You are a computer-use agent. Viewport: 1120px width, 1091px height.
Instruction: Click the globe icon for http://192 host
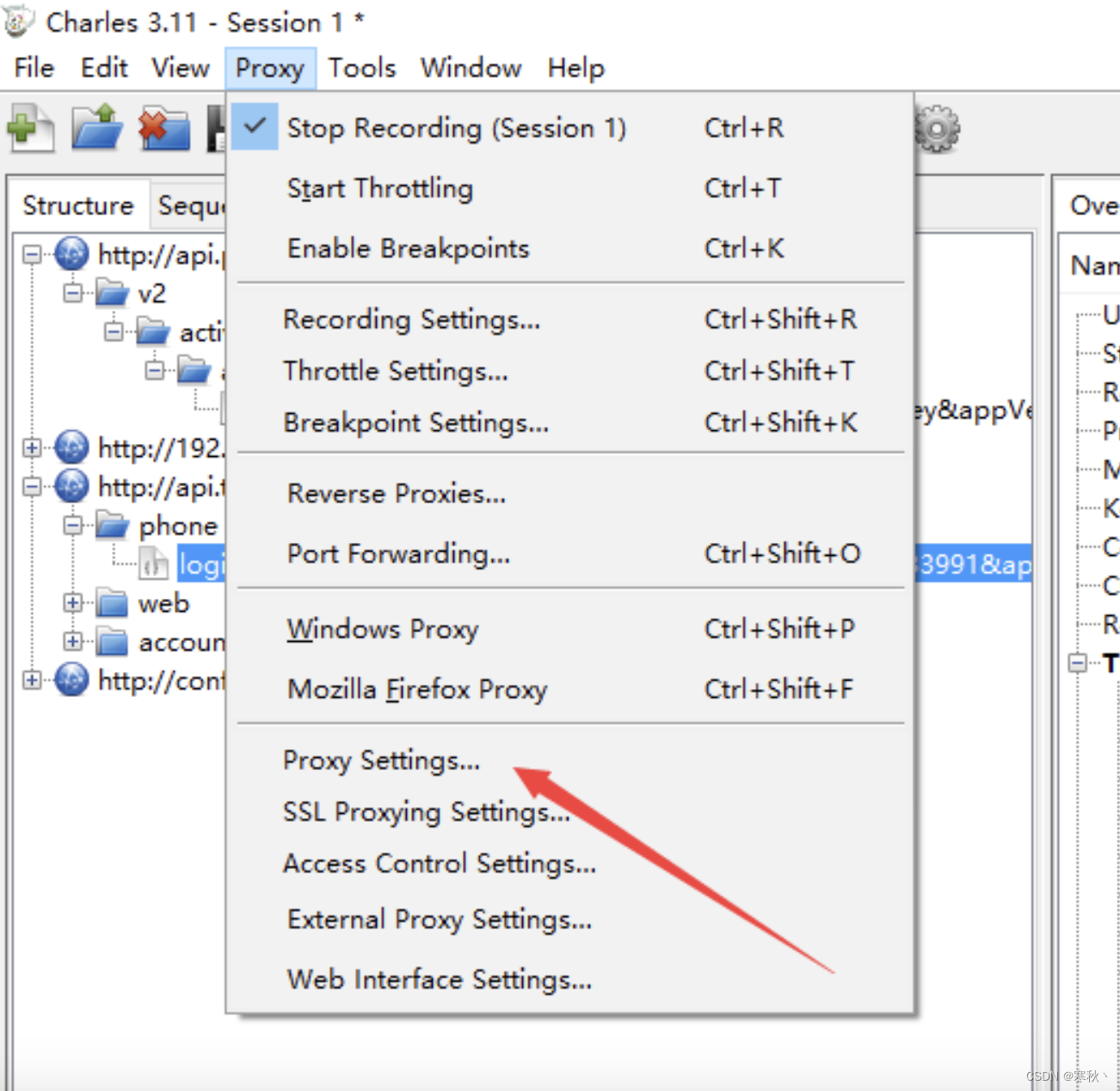(x=71, y=447)
